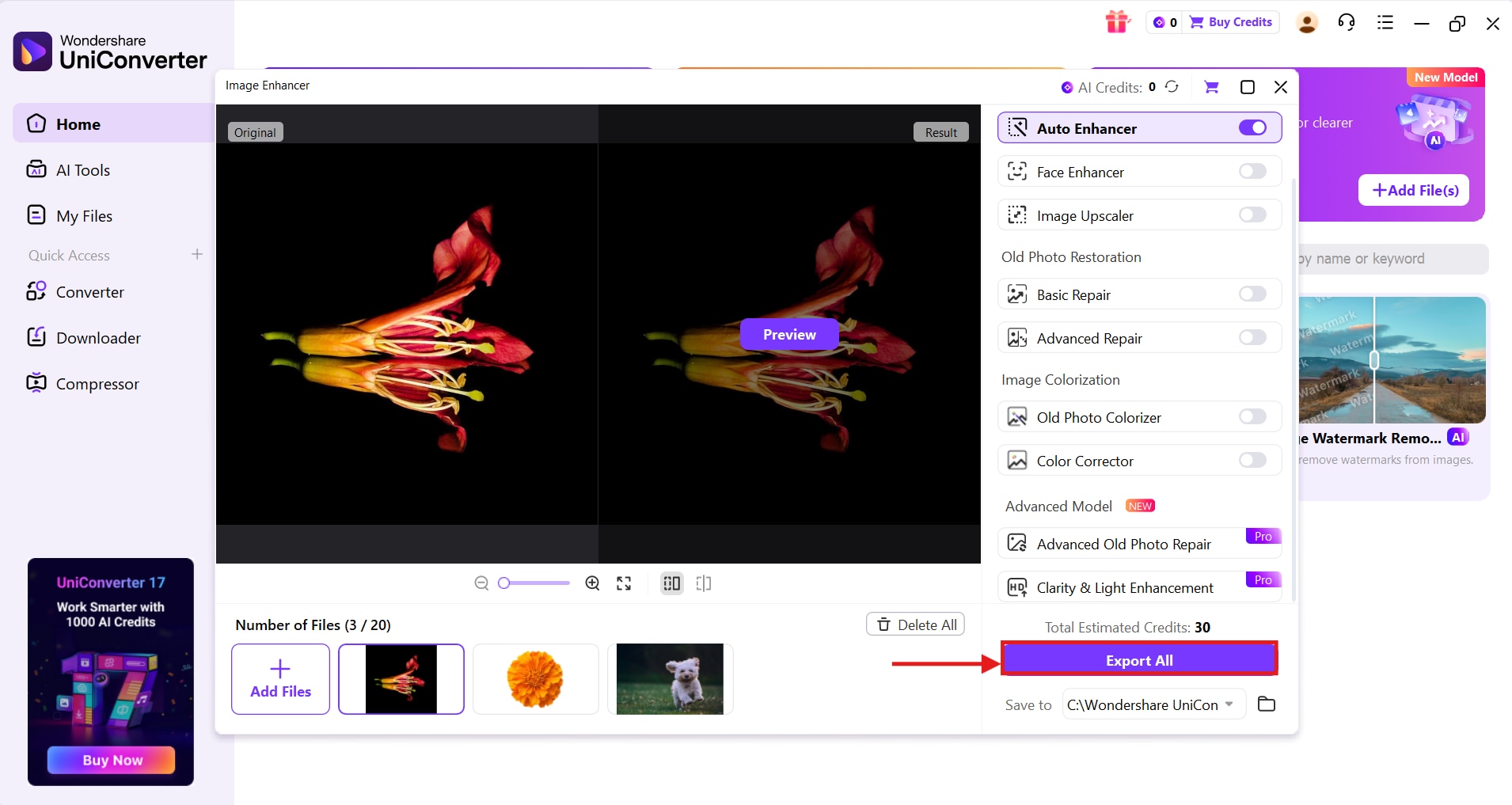The image size is (1512, 805).
Task: Enter fullscreen preview mode
Action: (623, 583)
